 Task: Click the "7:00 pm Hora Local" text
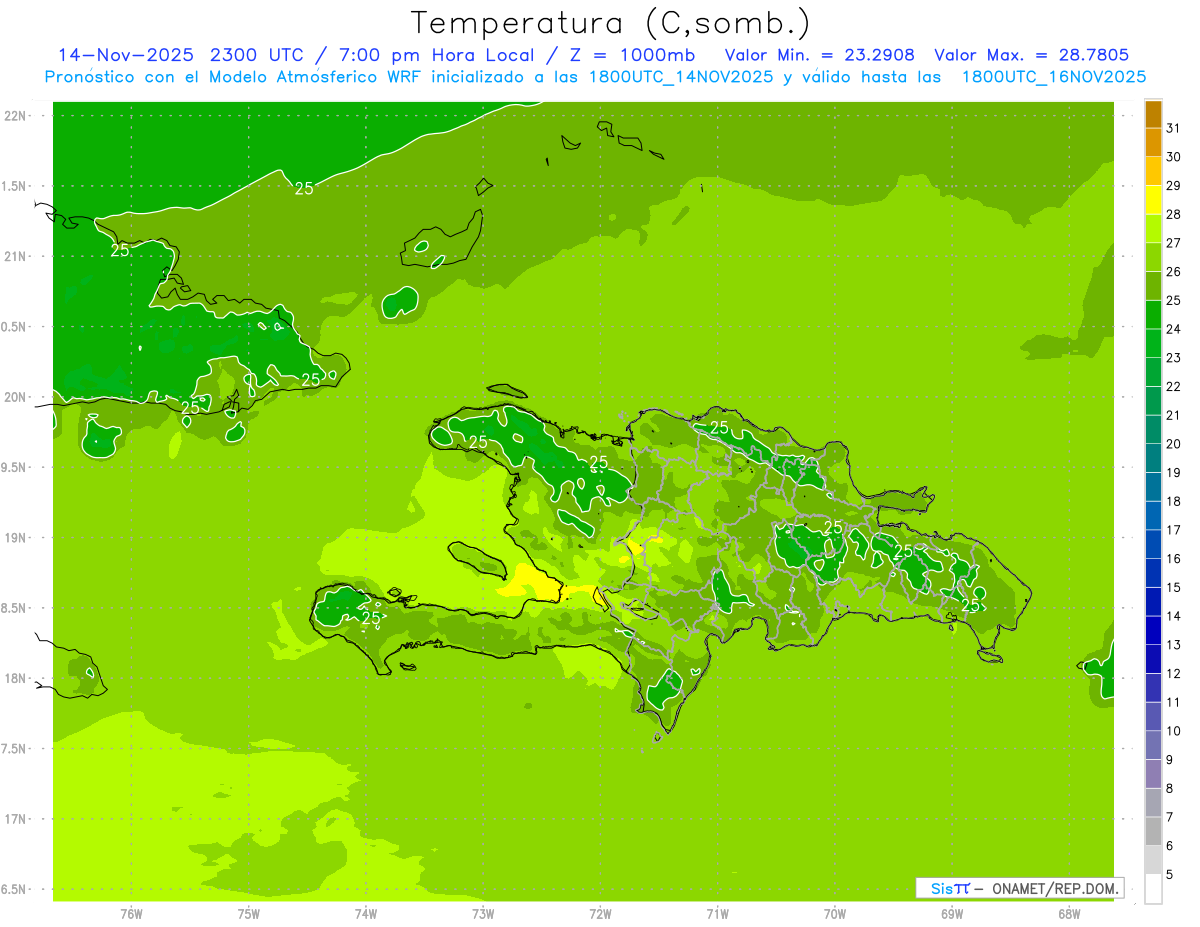tap(436, 55)
